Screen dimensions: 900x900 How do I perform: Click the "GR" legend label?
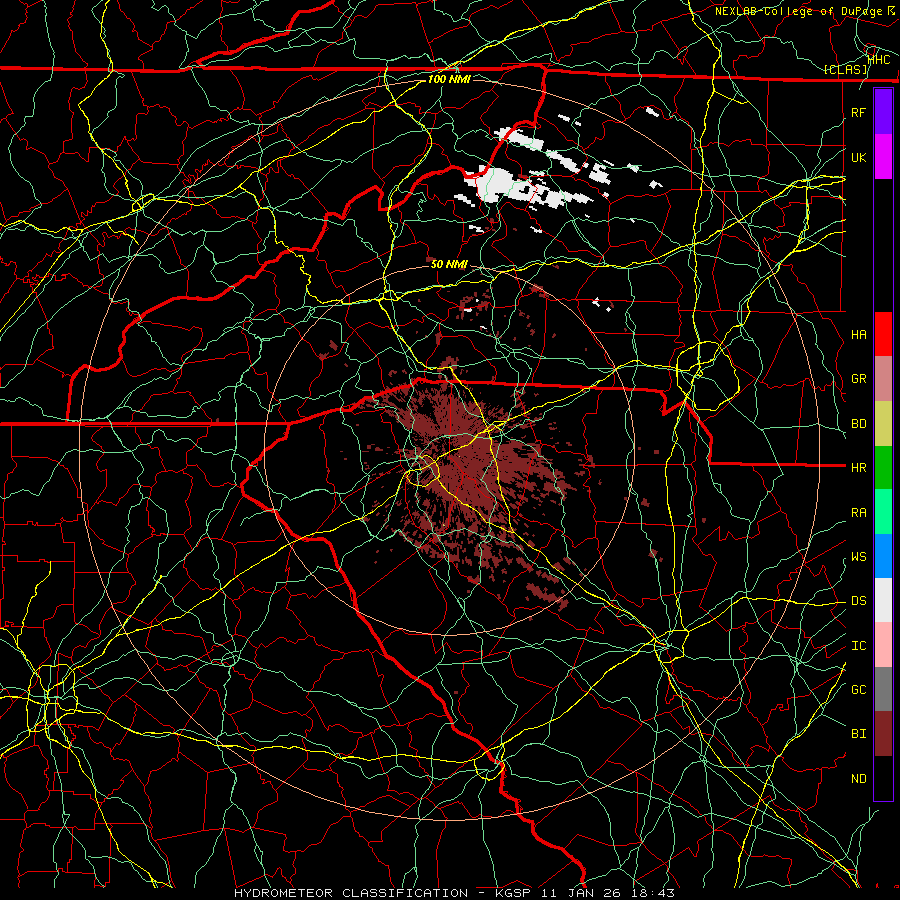click(858, 379)
